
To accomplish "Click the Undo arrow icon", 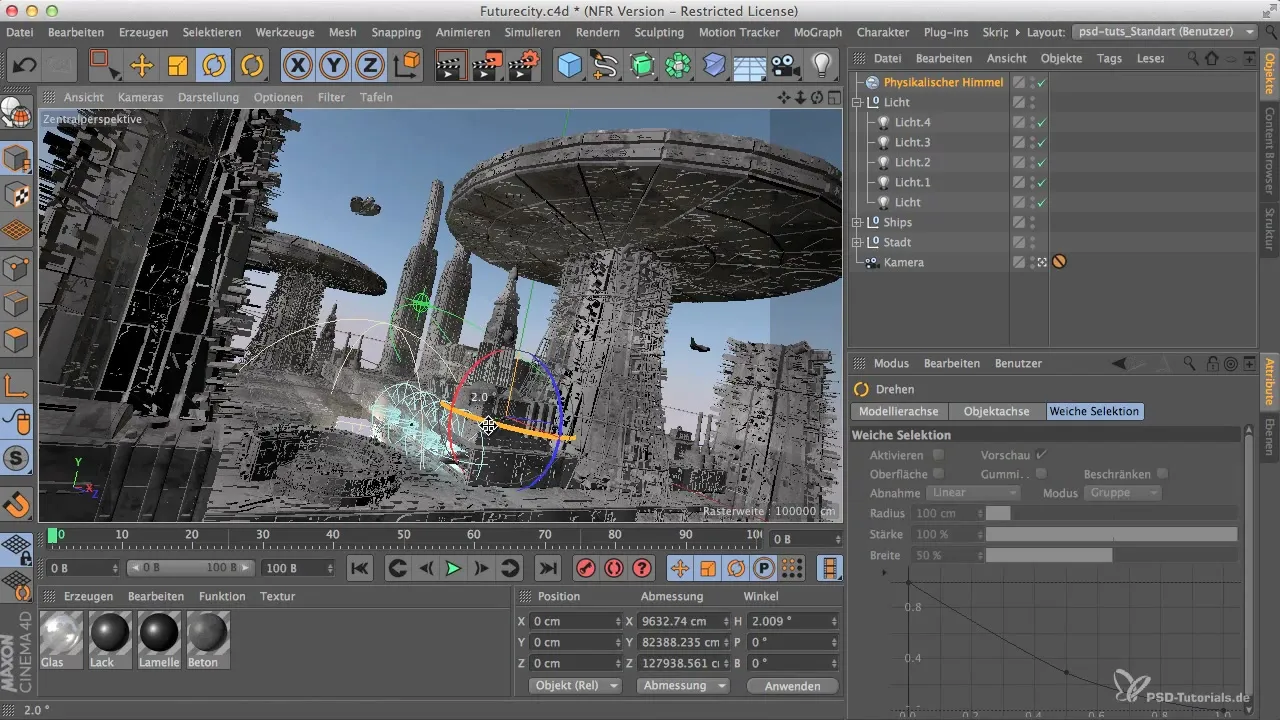I will [x=24, y=66].
